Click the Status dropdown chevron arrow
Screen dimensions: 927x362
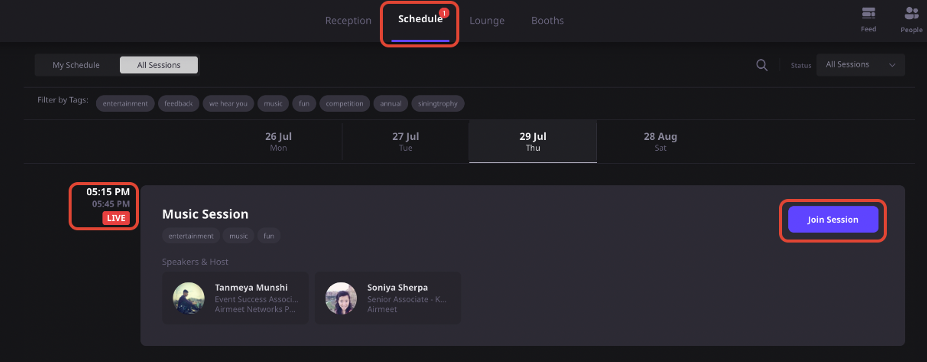[892, 65]
